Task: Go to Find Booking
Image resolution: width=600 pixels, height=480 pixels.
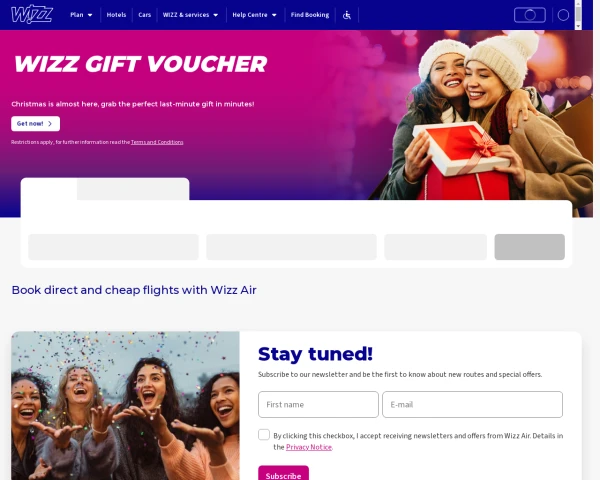Action: pyautogui.click(x=310, y=15)
